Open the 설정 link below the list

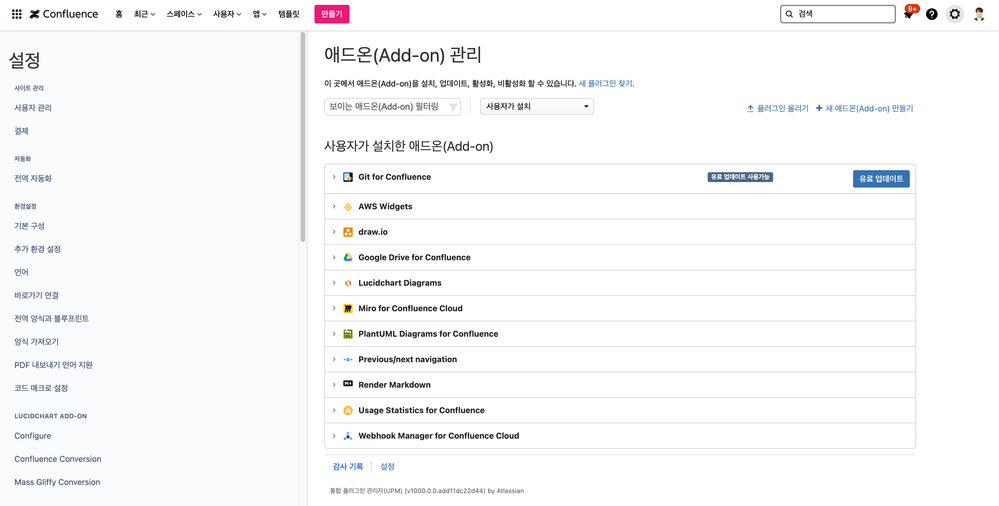coord(387,466)
